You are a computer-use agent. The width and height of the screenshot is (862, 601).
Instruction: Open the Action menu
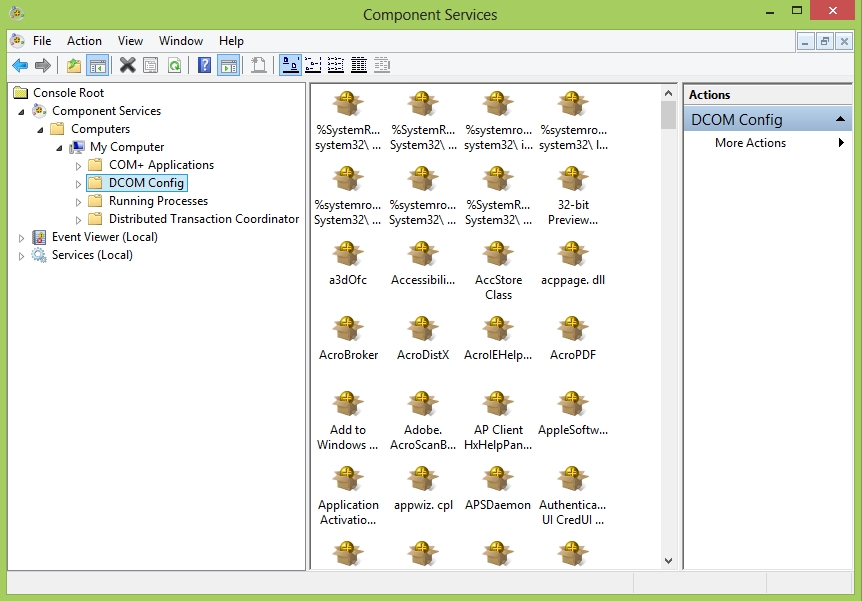[84, 41]
